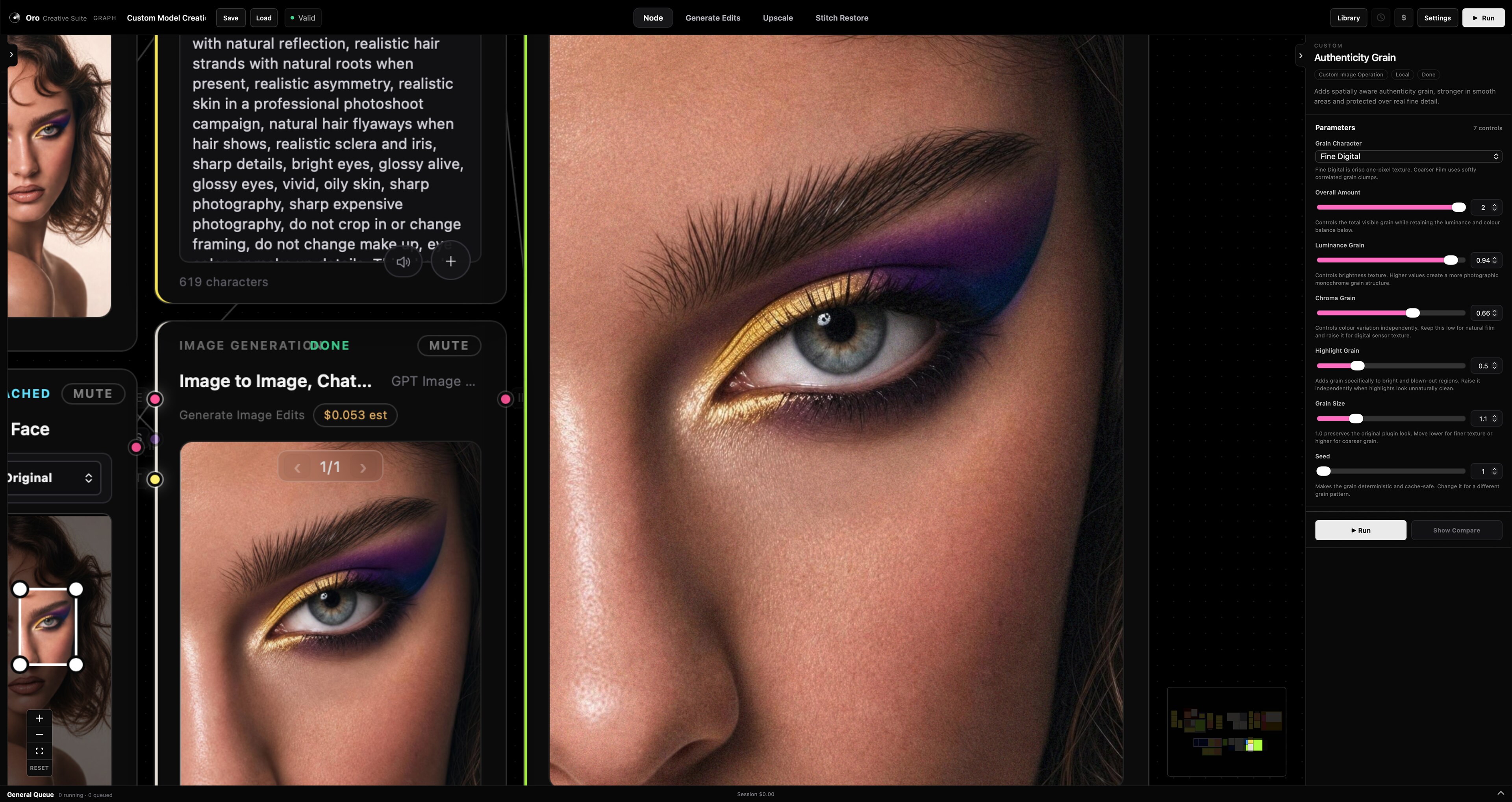
Task: Zoom in the graph canvas
Action: 39,718
